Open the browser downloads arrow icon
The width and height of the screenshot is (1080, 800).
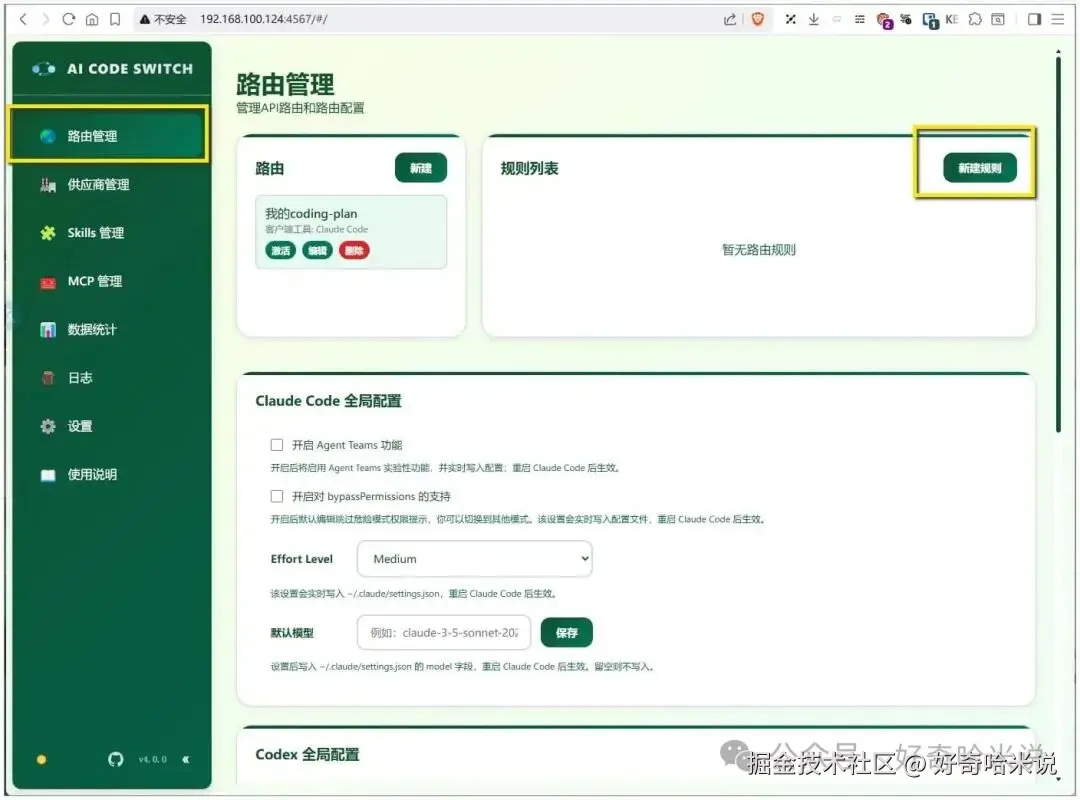coord(813,19)
